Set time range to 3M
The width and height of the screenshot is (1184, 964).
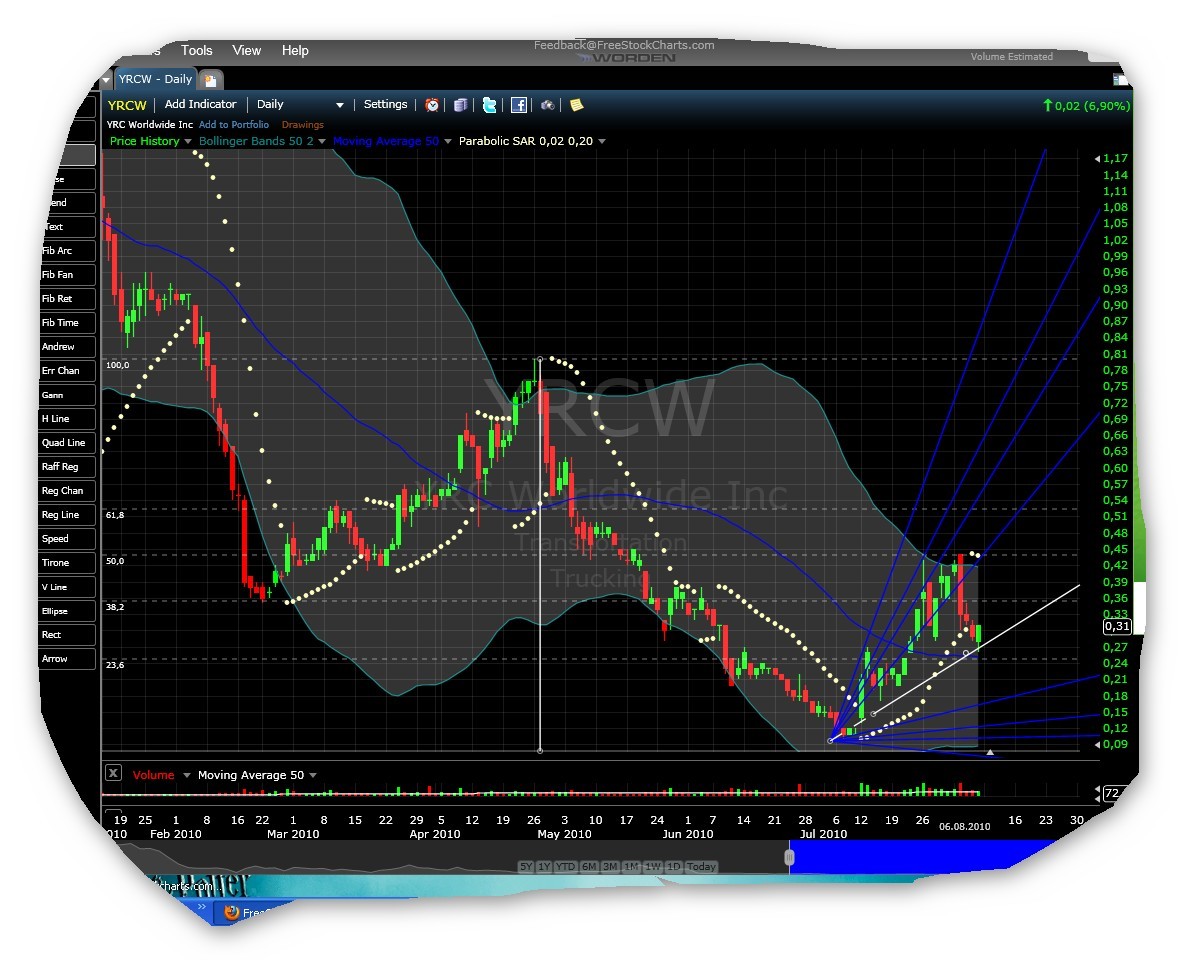(610, 867)
